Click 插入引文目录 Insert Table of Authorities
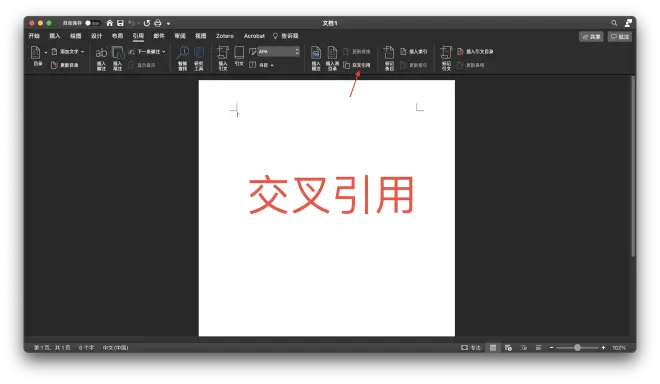 (x=475, y=51)
